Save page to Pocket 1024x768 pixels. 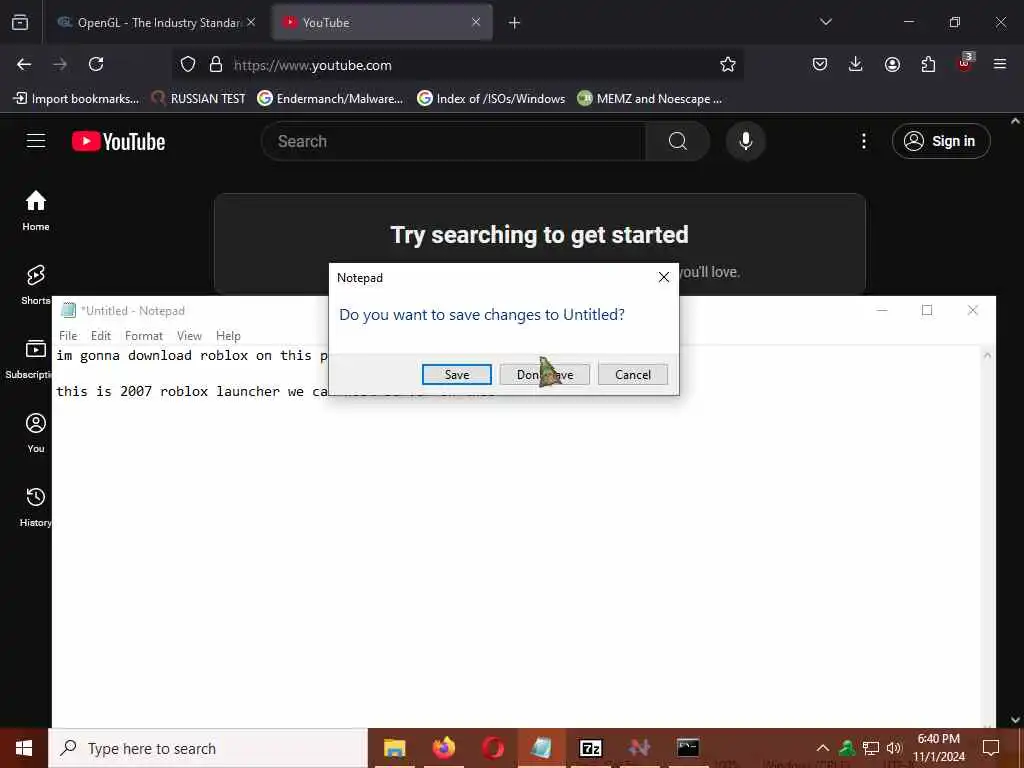(820, 64)
